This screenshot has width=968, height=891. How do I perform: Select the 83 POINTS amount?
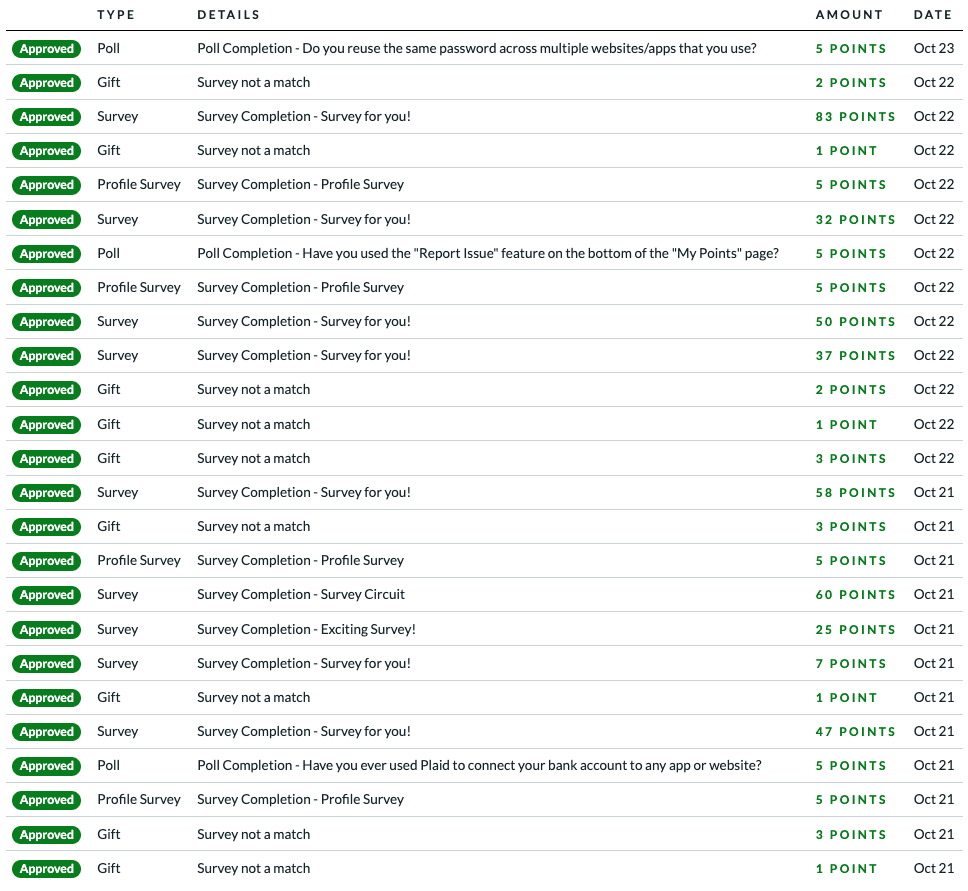(x=855, y=117)
